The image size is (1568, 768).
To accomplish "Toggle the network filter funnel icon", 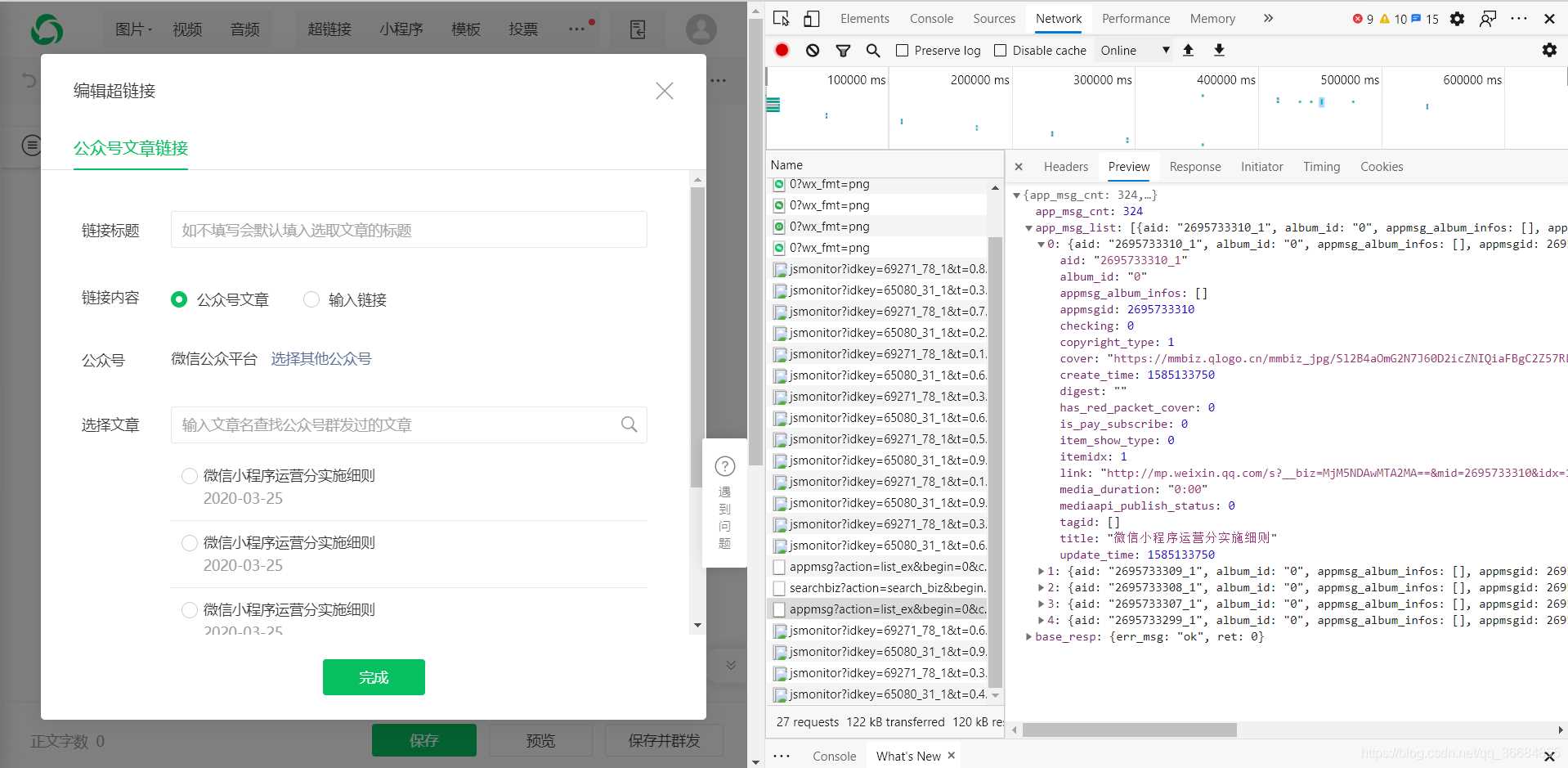I will (x=843, y=51).
